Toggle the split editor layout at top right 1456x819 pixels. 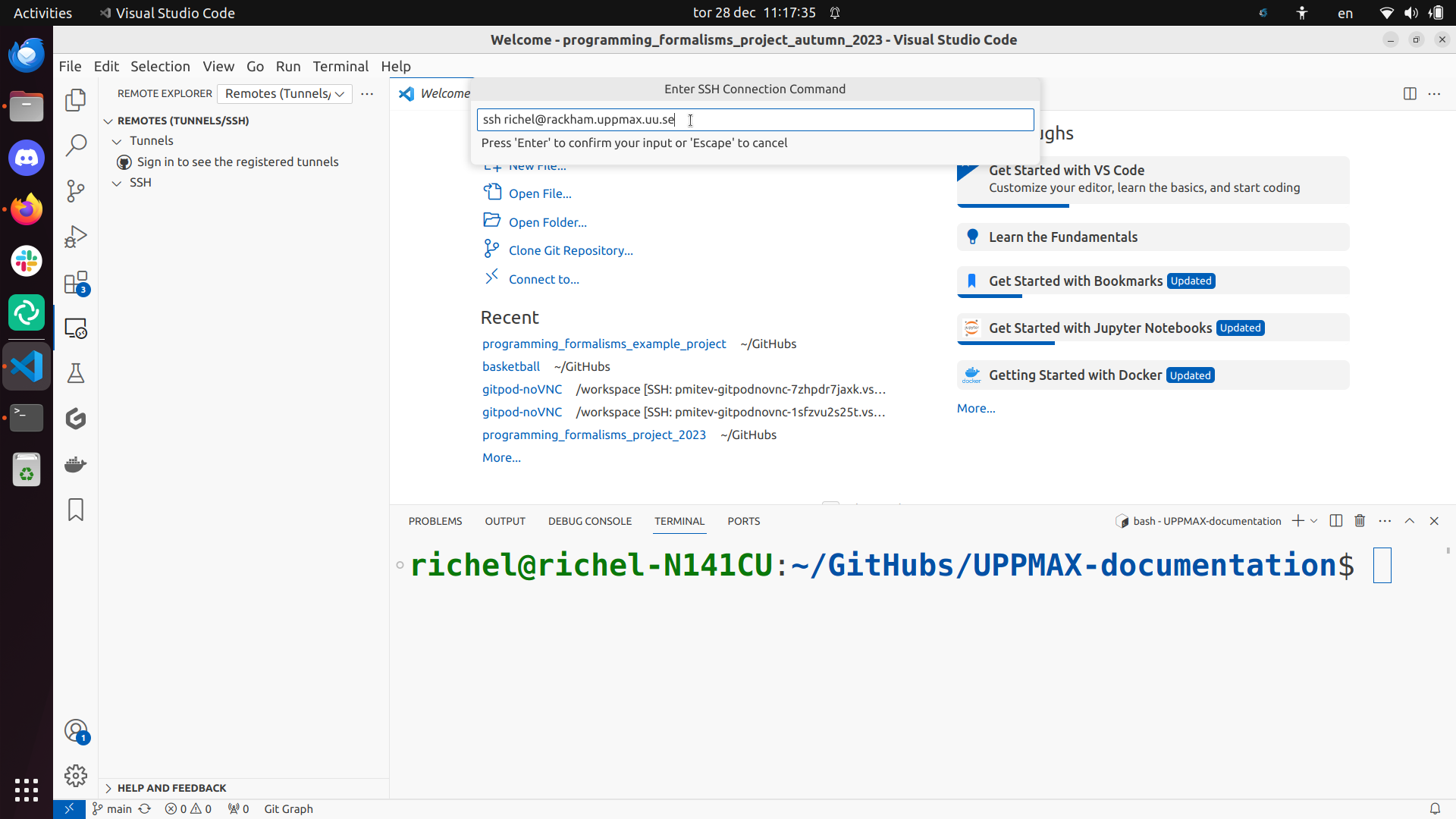[x=1410, y=94]
